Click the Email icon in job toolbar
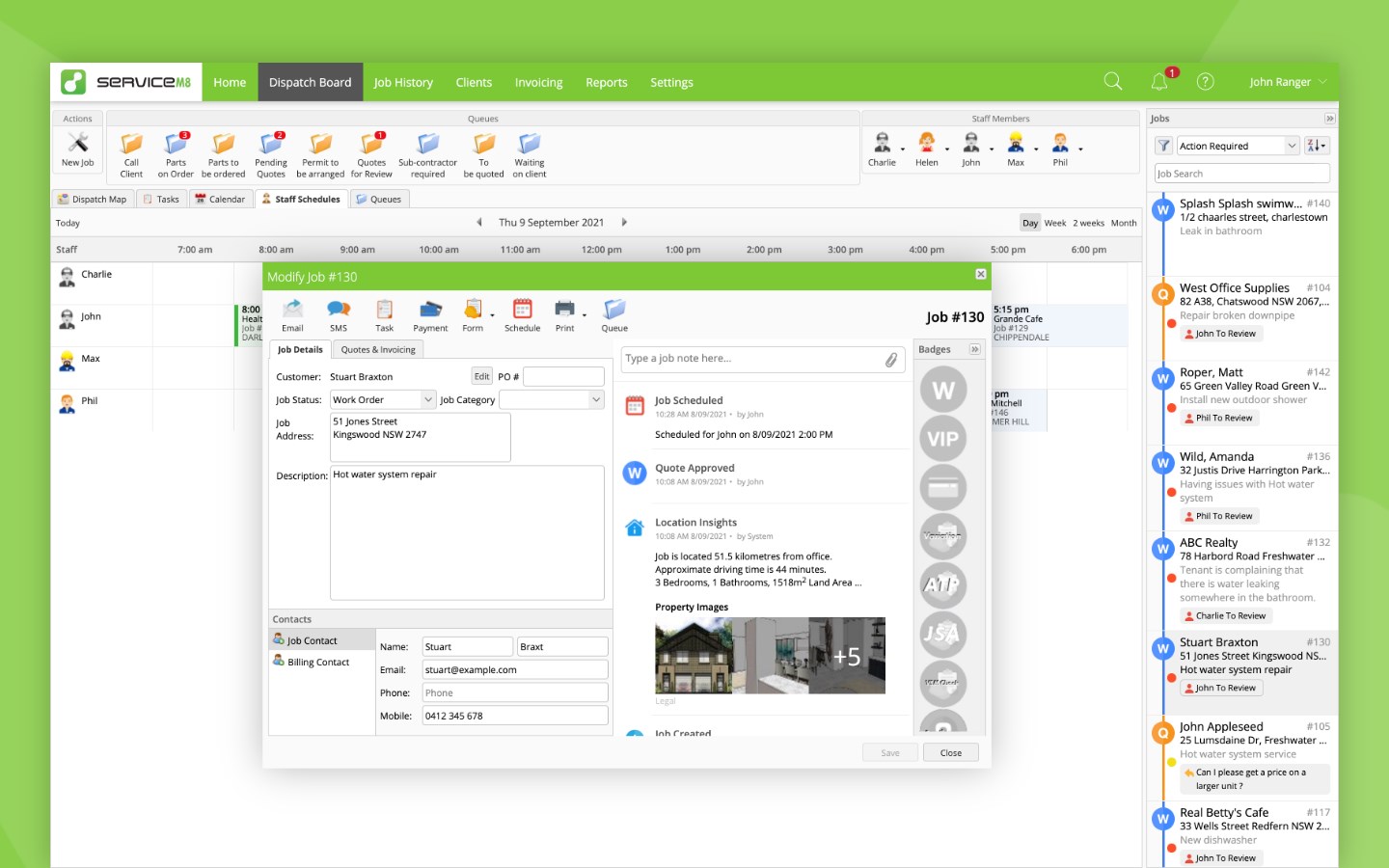1389x868 pixels. pos(292,309)
